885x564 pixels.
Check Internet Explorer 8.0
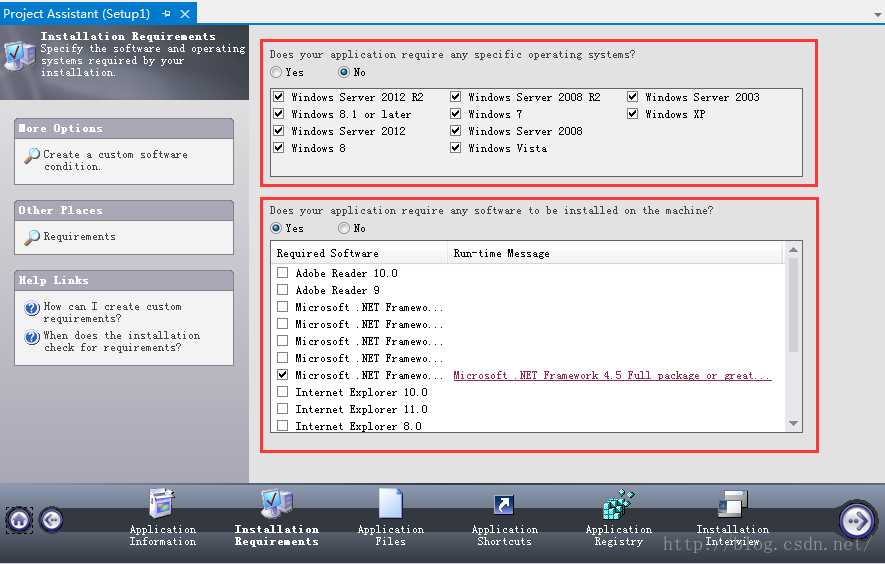(283, 425)
